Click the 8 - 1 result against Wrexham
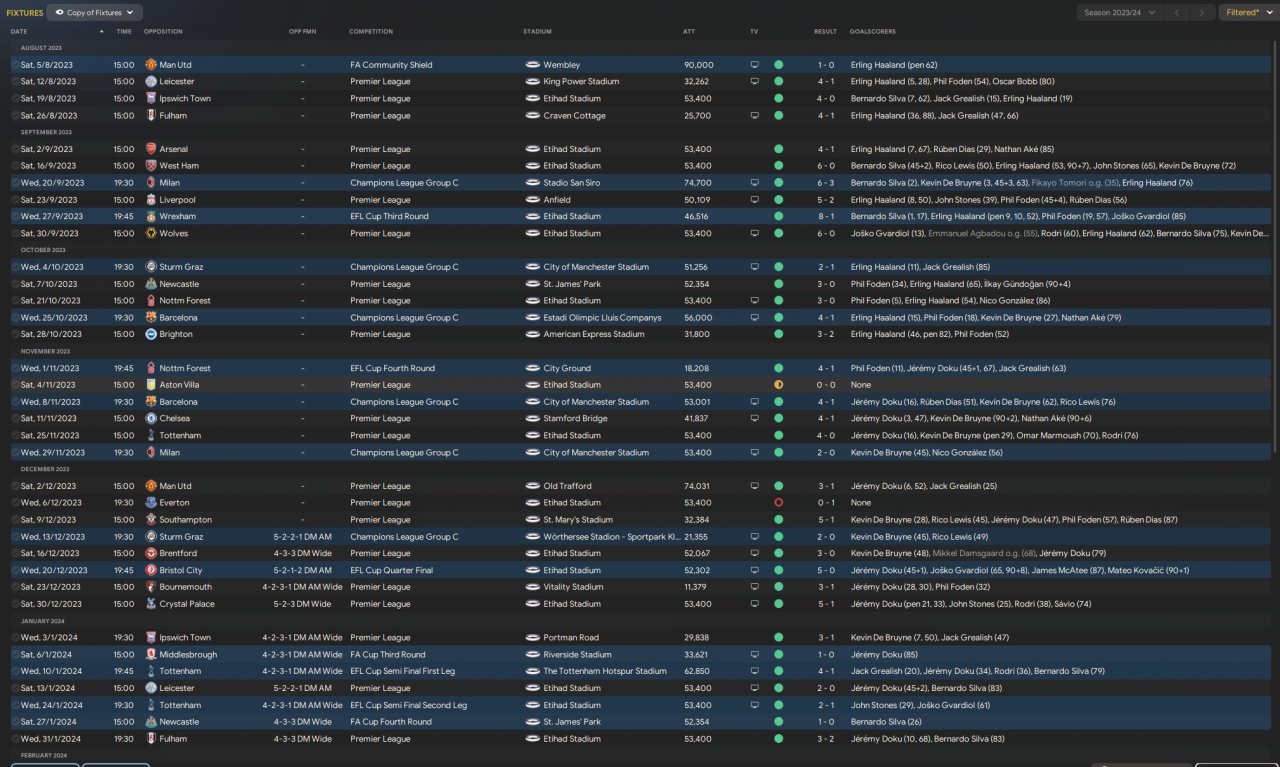Screen dimensions: 1280x767 (x=825, y=216)
